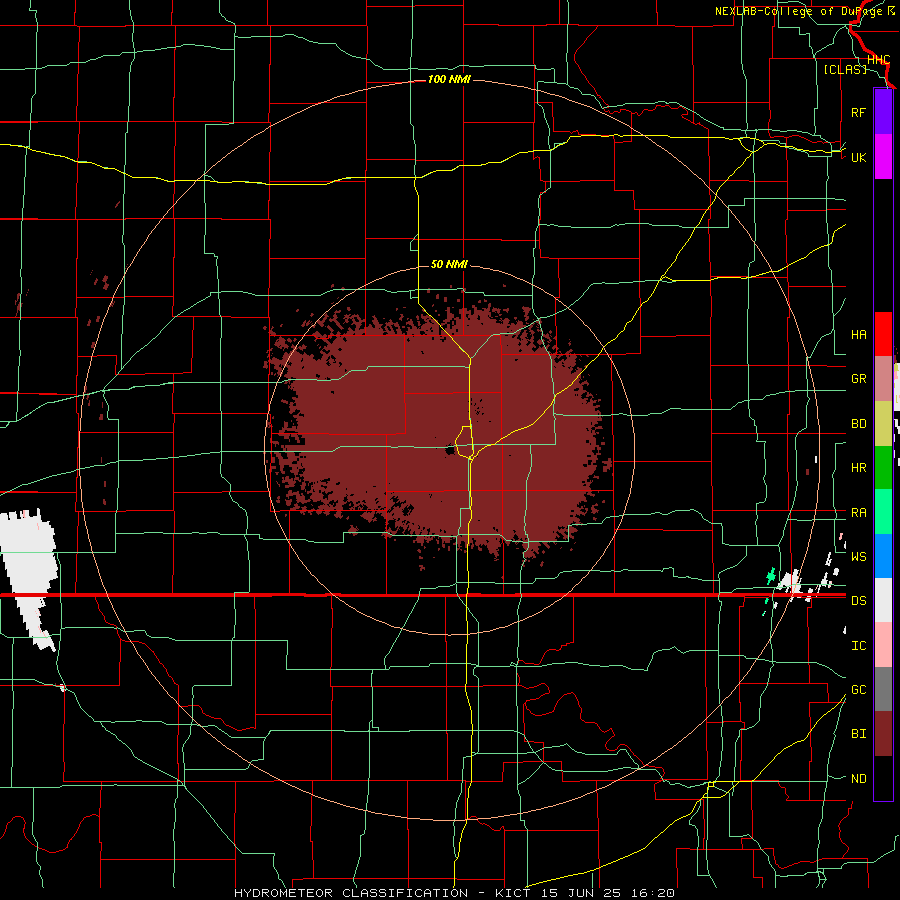Image resolution: width=900 pixels, height=900 pixels.
Task: Click the IC legend label
Action: (x=858, y=646)
